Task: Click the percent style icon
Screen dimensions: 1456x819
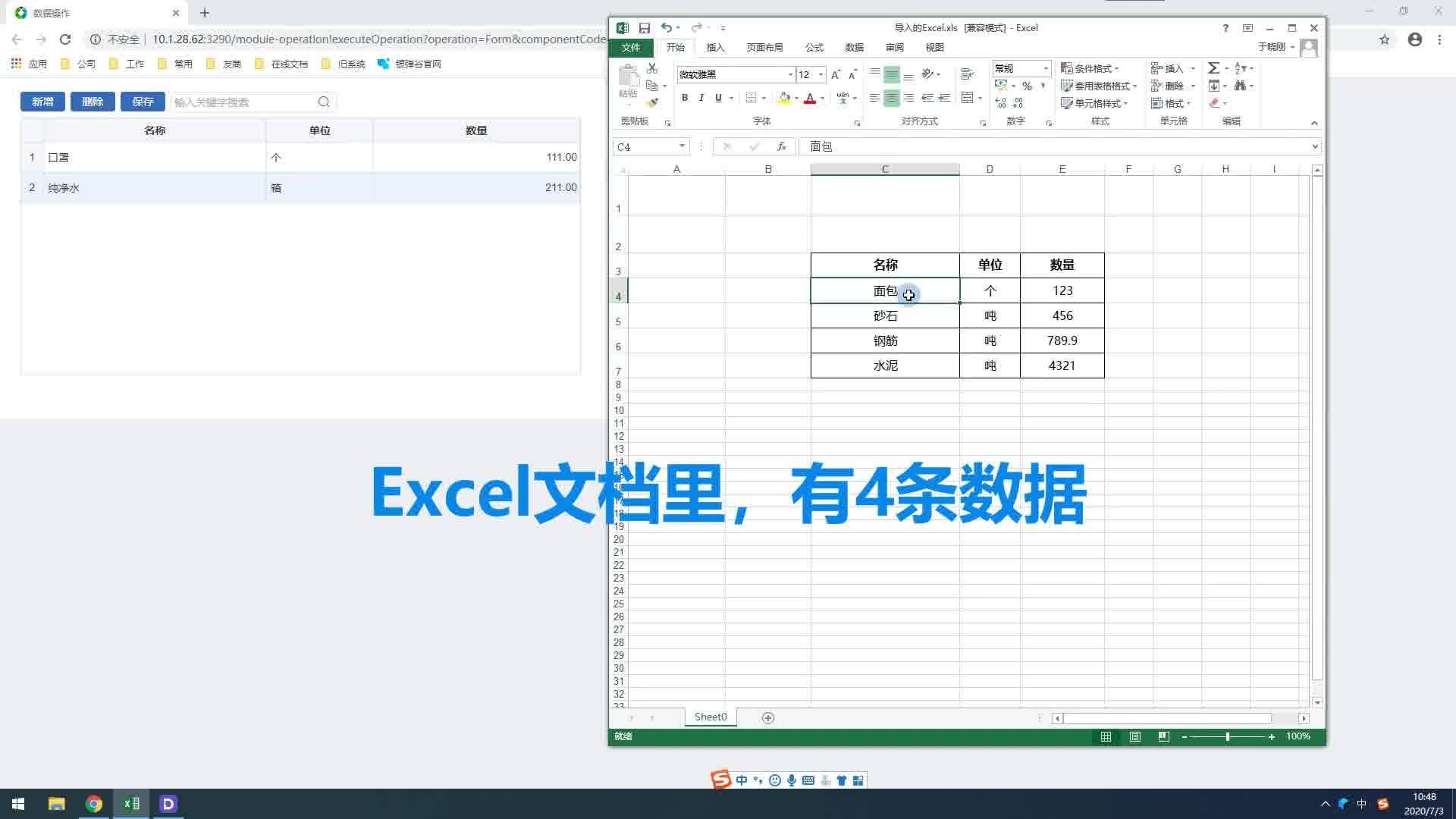Action: pos(1027,86)
